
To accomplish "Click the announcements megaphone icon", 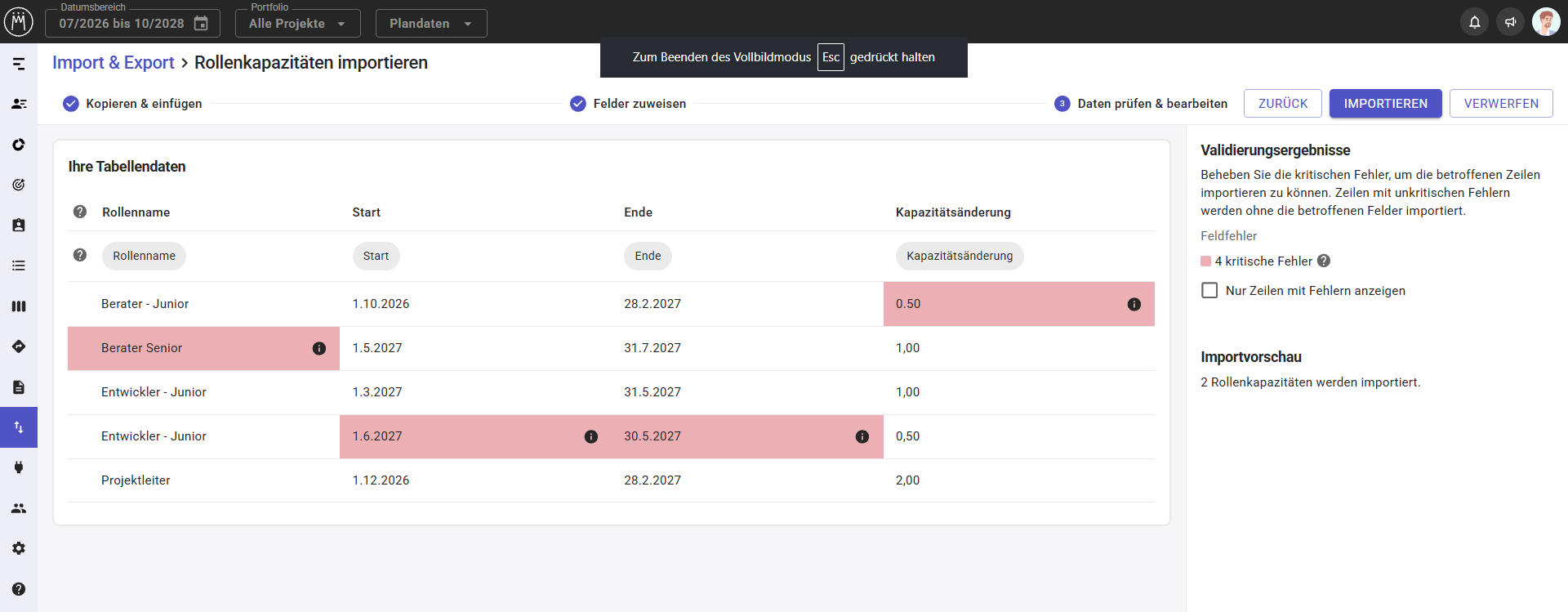I will 1510,22.
